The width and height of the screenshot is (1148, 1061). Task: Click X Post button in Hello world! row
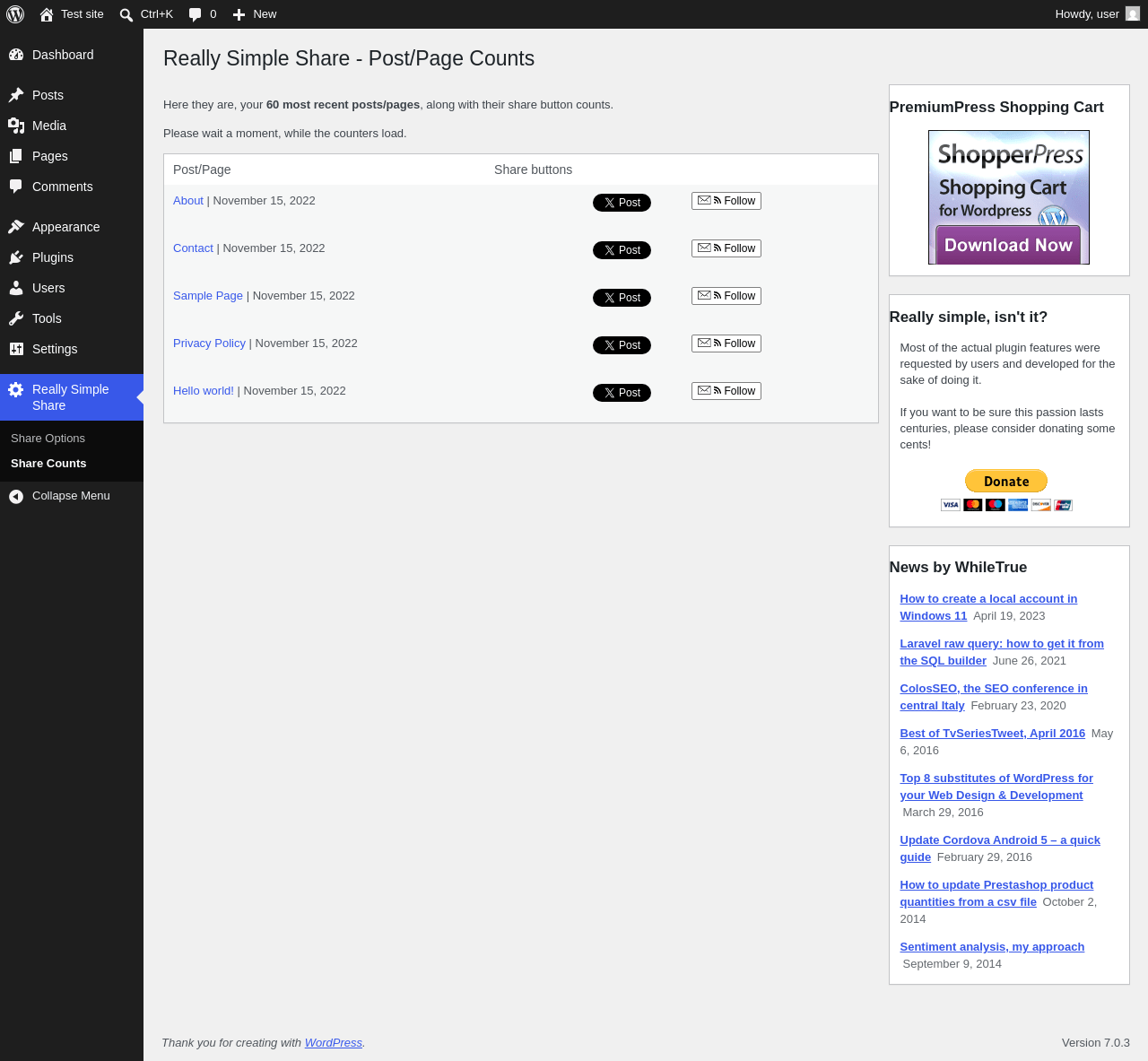pyautogui.click(x=622, y=393)
